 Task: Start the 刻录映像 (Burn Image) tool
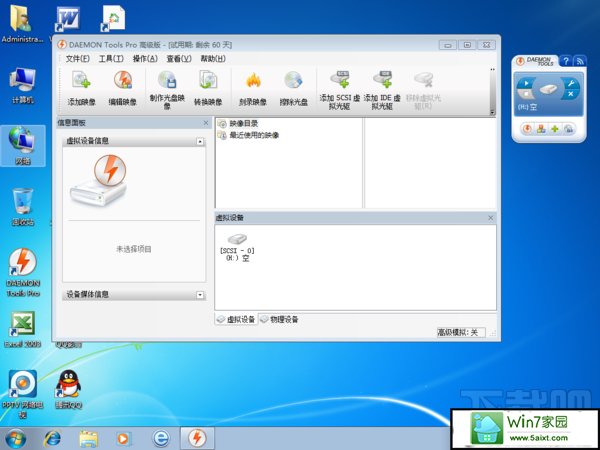pos(253,88)
